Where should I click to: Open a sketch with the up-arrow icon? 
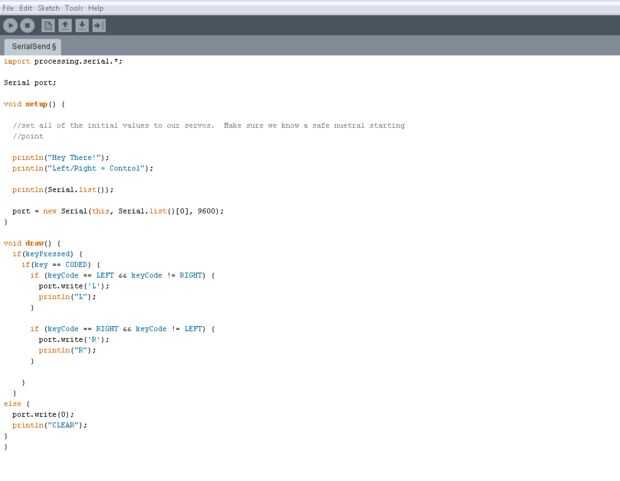pyautogui.click(x=65, y=26)
